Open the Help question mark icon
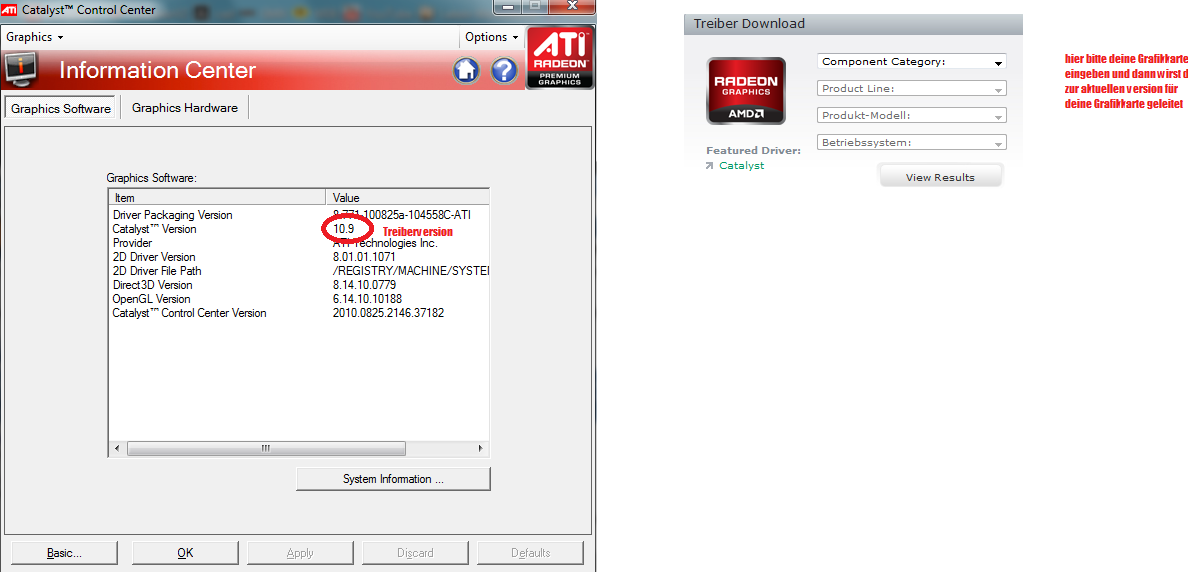 coord(505,70)
